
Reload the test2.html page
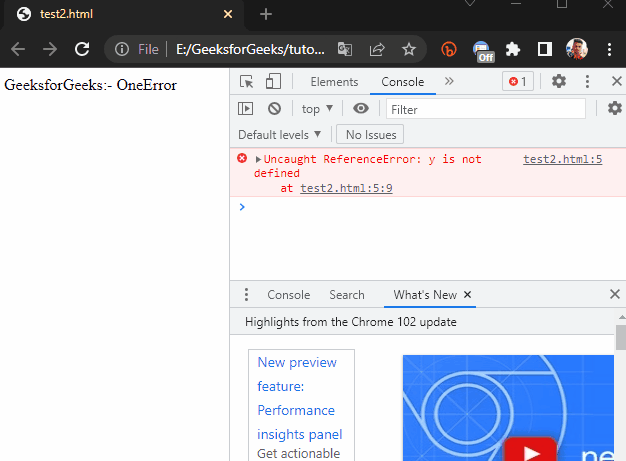(82, 49)
